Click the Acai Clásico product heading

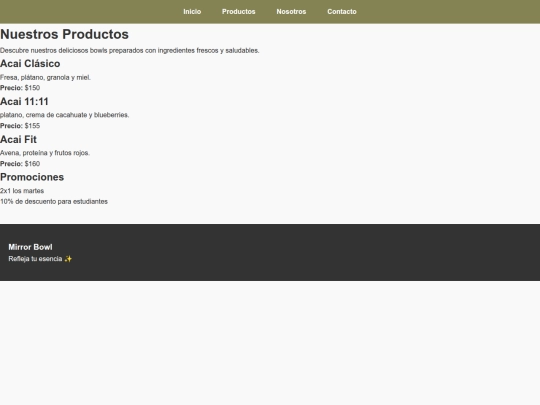[30, 64]
